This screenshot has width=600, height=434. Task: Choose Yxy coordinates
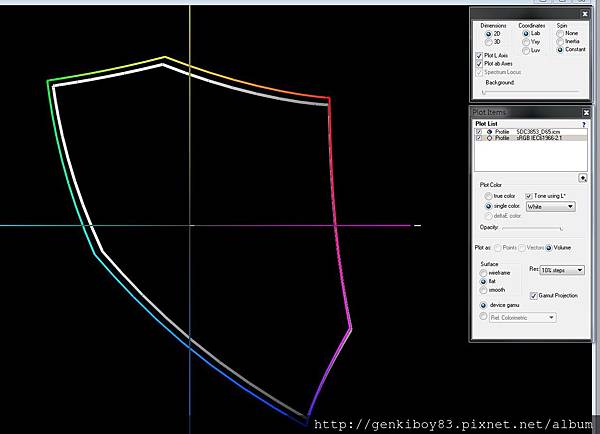click(x=526, y=42)
